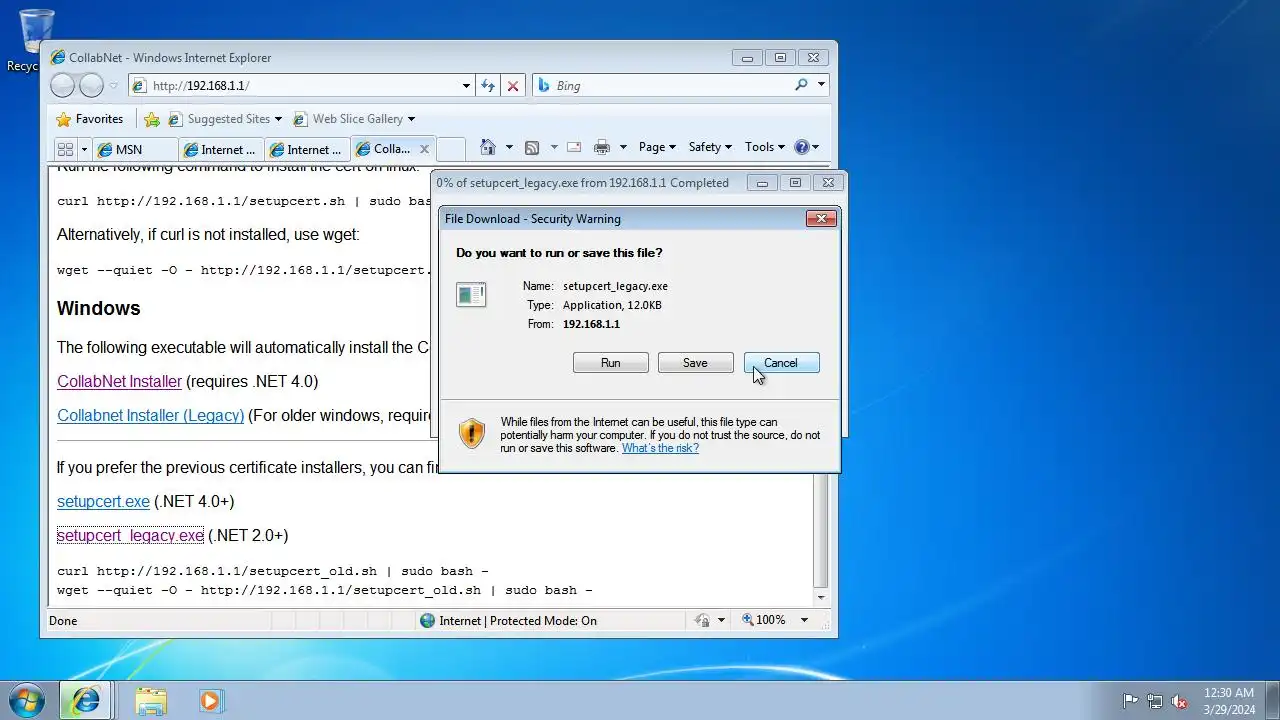Launch Windows Media Player from taskbar
This screenshot has height=720, width=1280.
(210, 700)
